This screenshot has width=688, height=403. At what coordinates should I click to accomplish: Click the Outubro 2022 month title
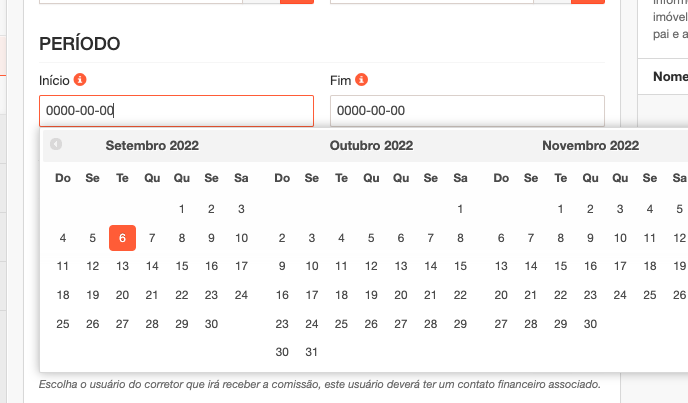tap(371, 146)
